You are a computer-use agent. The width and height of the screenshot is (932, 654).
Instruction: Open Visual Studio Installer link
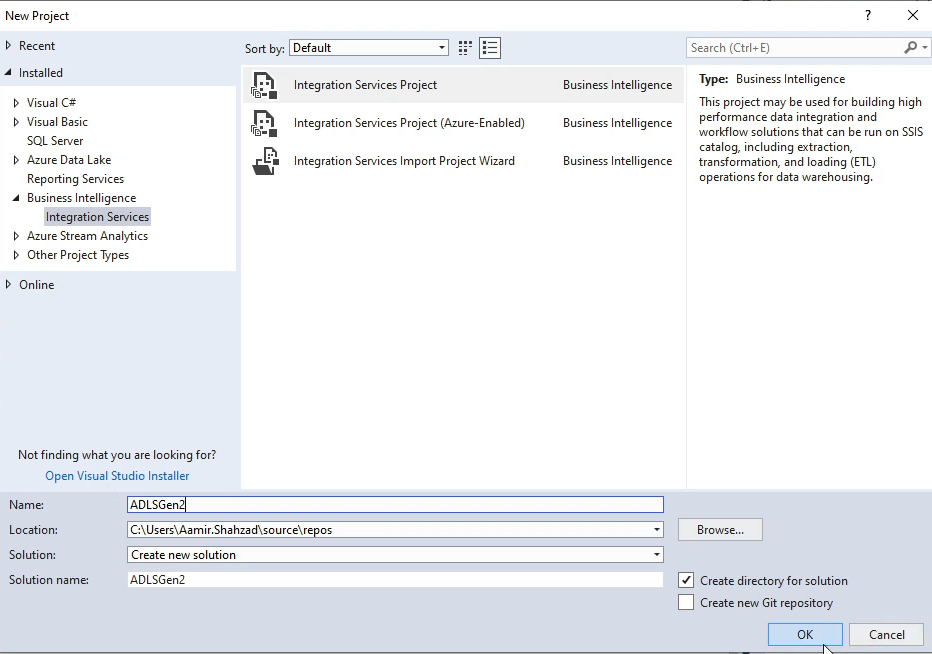click(117, 475)
